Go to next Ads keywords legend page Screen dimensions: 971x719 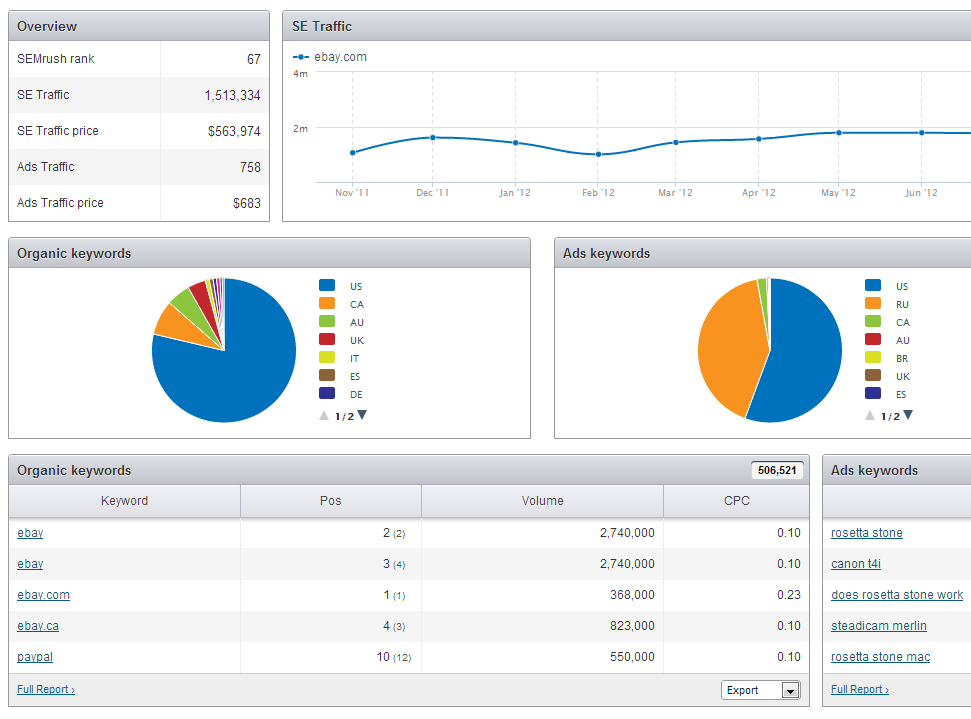[x=908, y=415]
